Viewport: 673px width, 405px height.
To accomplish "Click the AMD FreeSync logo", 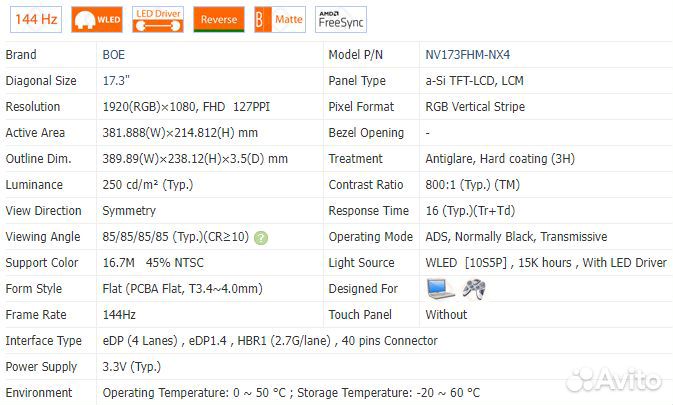I will (341, 19).
